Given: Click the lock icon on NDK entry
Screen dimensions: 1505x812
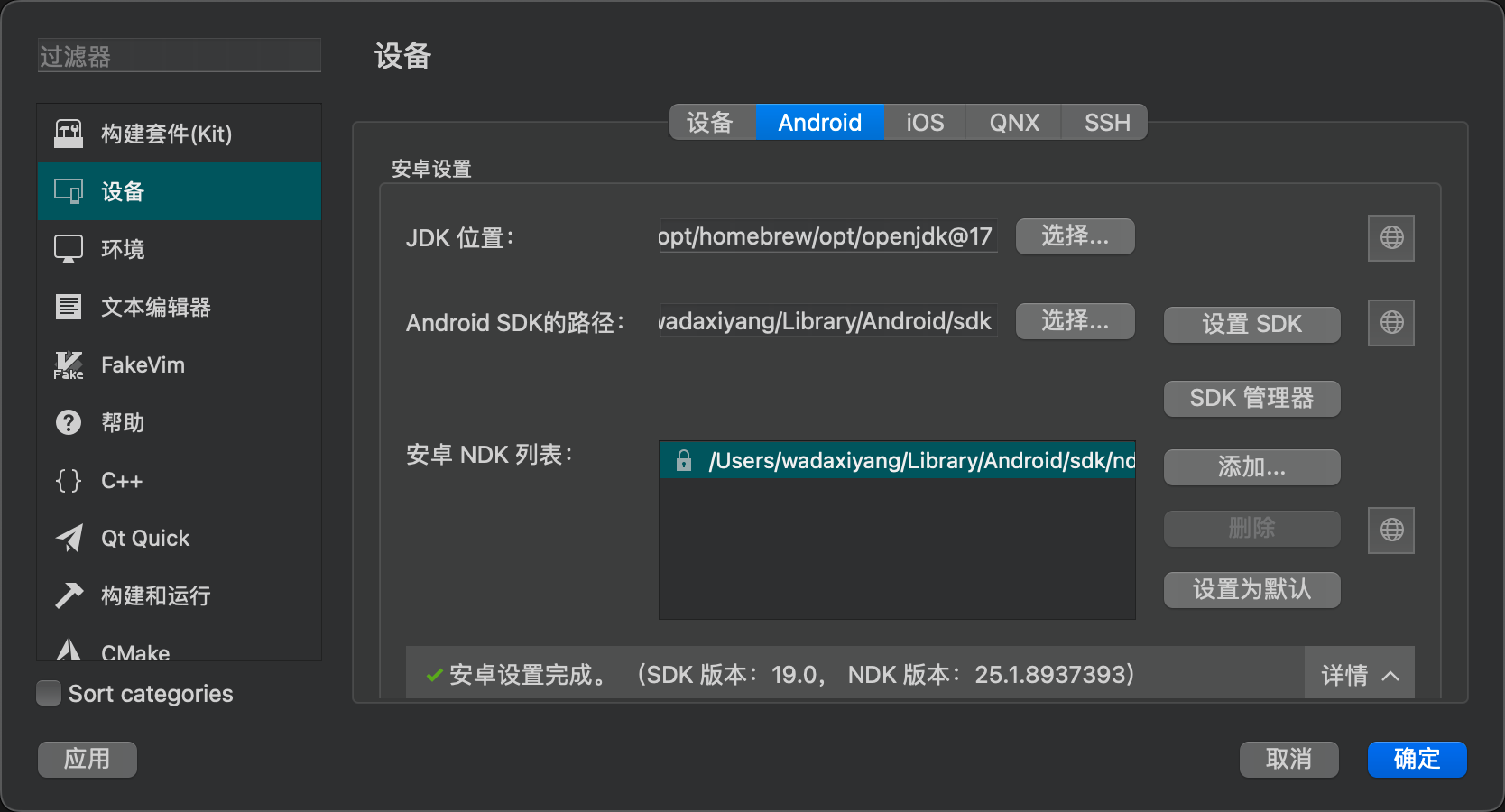Looking at the screenshot, I should click(x=684, y=460).
